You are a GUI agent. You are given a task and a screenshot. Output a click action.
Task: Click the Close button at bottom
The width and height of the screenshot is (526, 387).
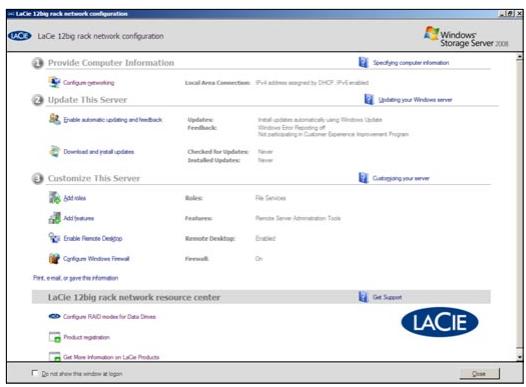point(479,373)
